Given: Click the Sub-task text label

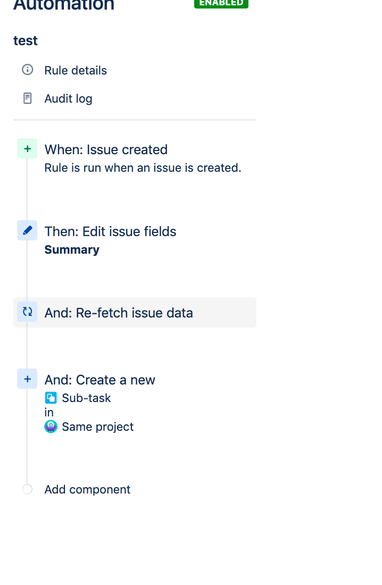Looking at the screenshot, I should click(x=86, y=398).
